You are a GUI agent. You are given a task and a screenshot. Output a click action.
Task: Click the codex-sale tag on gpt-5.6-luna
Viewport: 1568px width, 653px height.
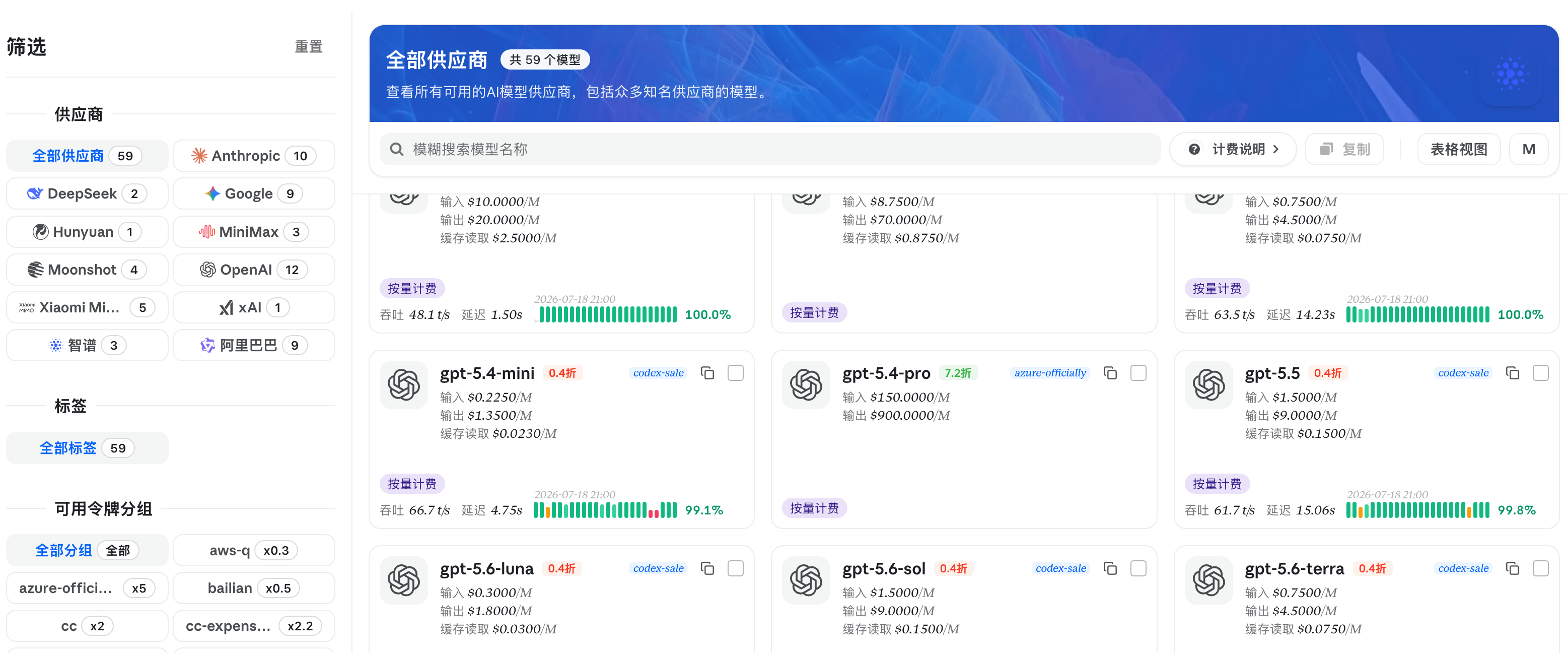tap(658, 568)
